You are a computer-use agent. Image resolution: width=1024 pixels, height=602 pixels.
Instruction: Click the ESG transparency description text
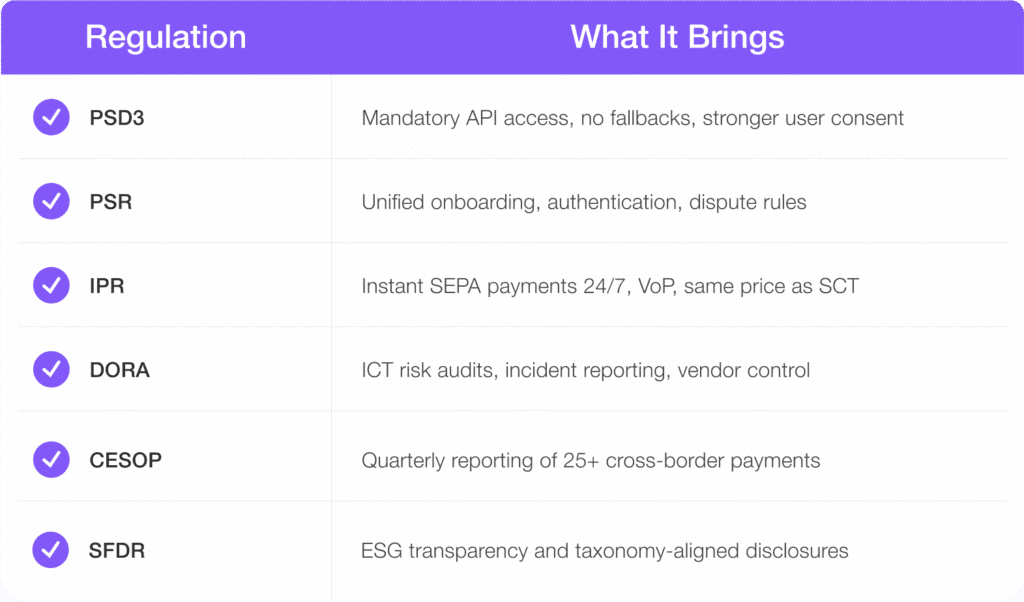coord(605,550)
